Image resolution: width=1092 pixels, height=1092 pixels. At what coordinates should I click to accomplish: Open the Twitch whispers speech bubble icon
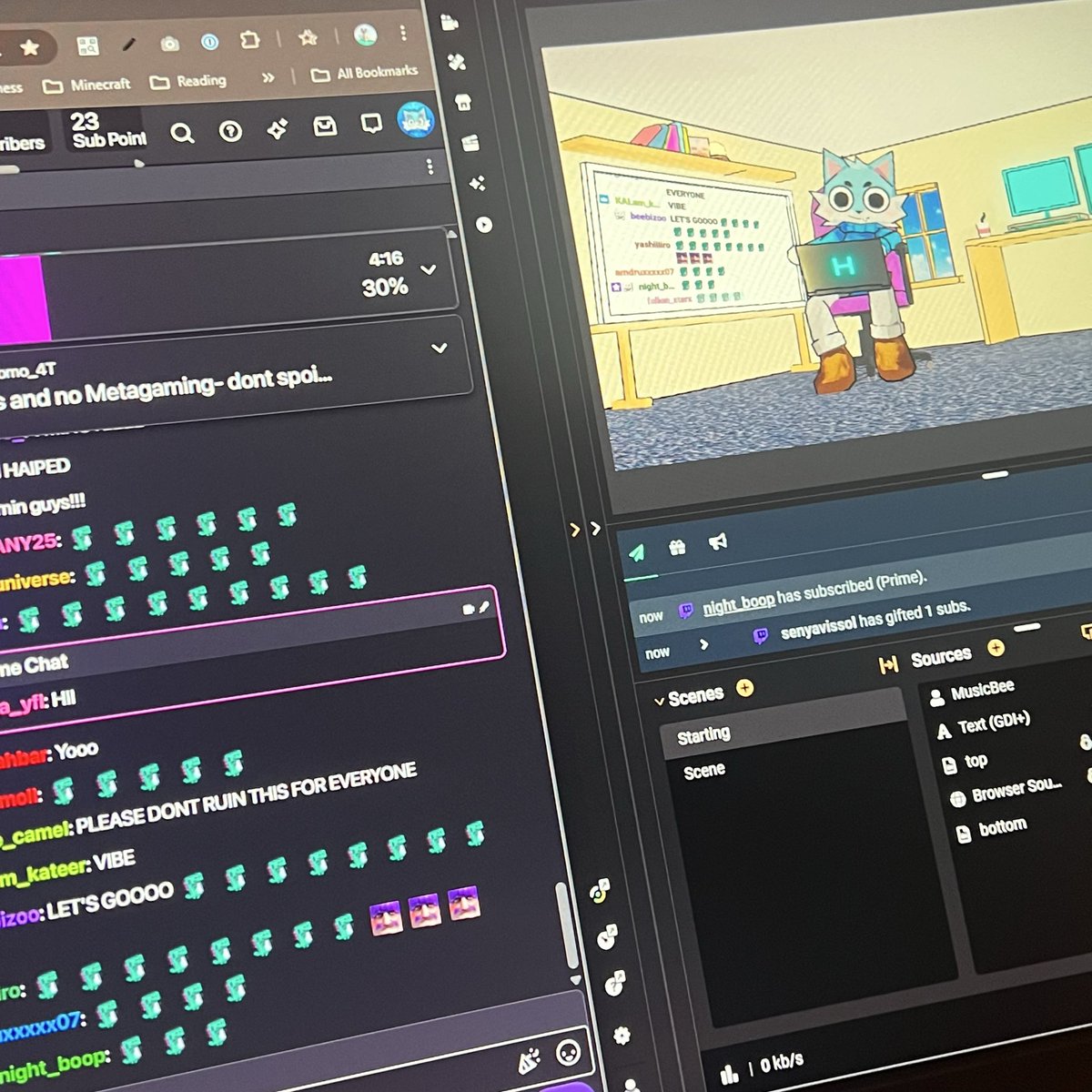coord(371,123)
